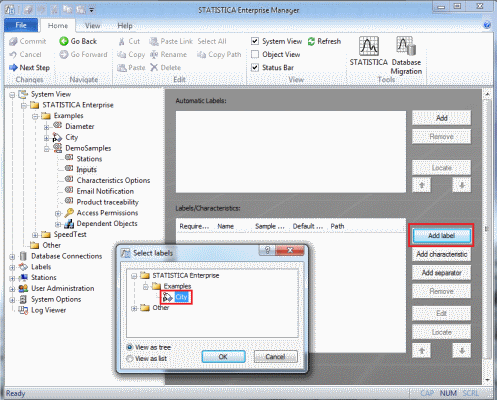Click the Copy Path icon
Viewport: 497px width, 400px height.
pos(201,54)
